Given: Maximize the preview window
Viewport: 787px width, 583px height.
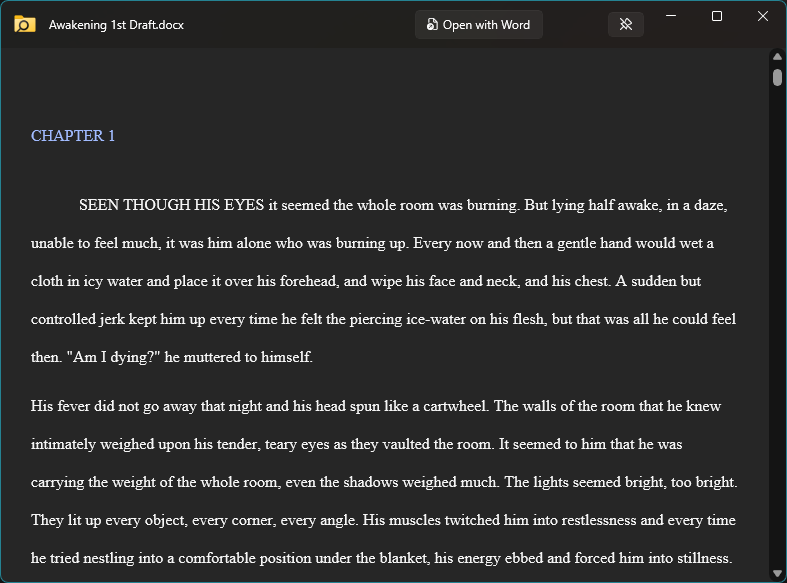Looking at the screenshot, I should pyautogui.click(x=717, y=17).
